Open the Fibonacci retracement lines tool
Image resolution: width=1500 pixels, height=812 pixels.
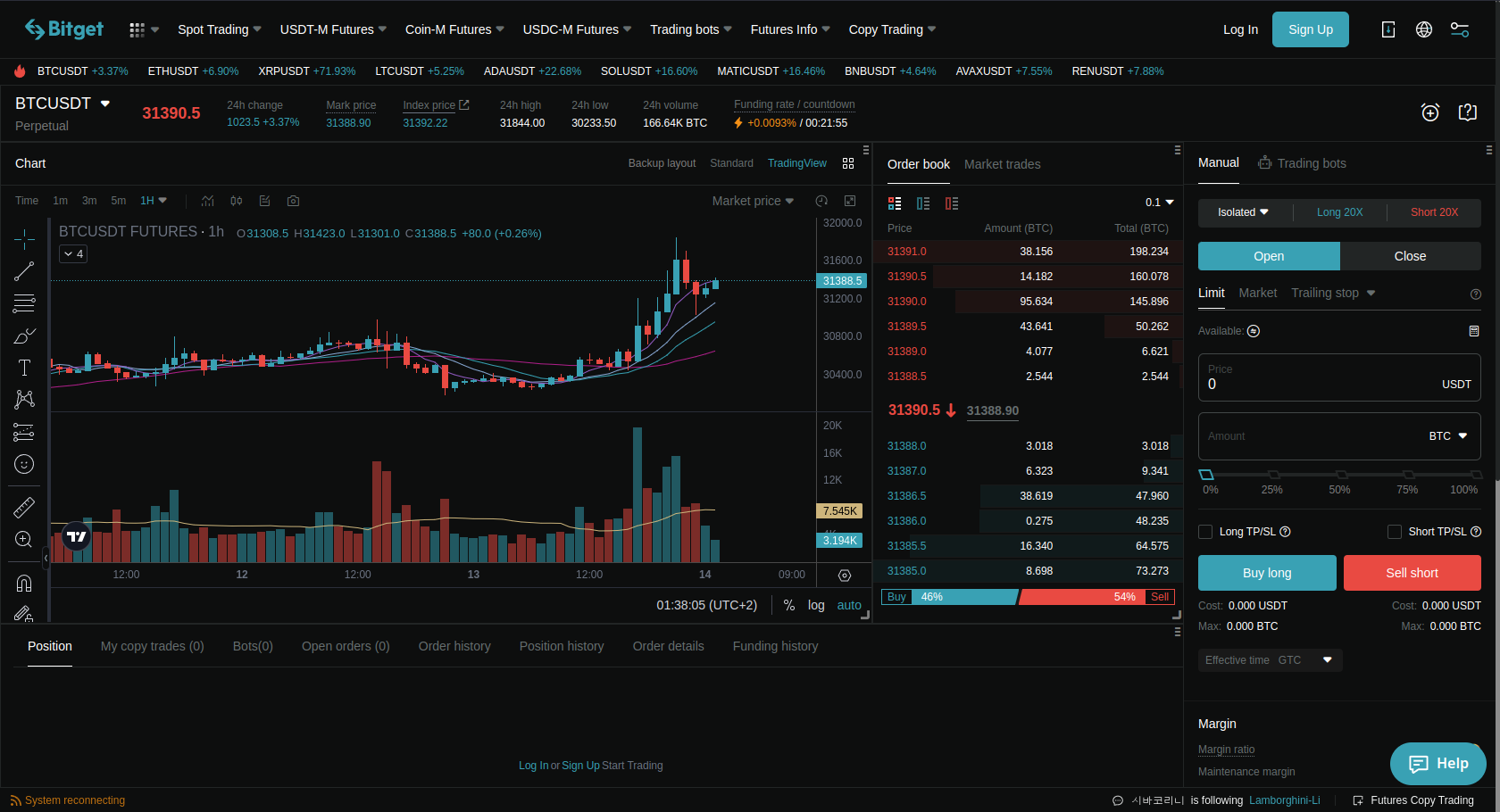[24, 303]
